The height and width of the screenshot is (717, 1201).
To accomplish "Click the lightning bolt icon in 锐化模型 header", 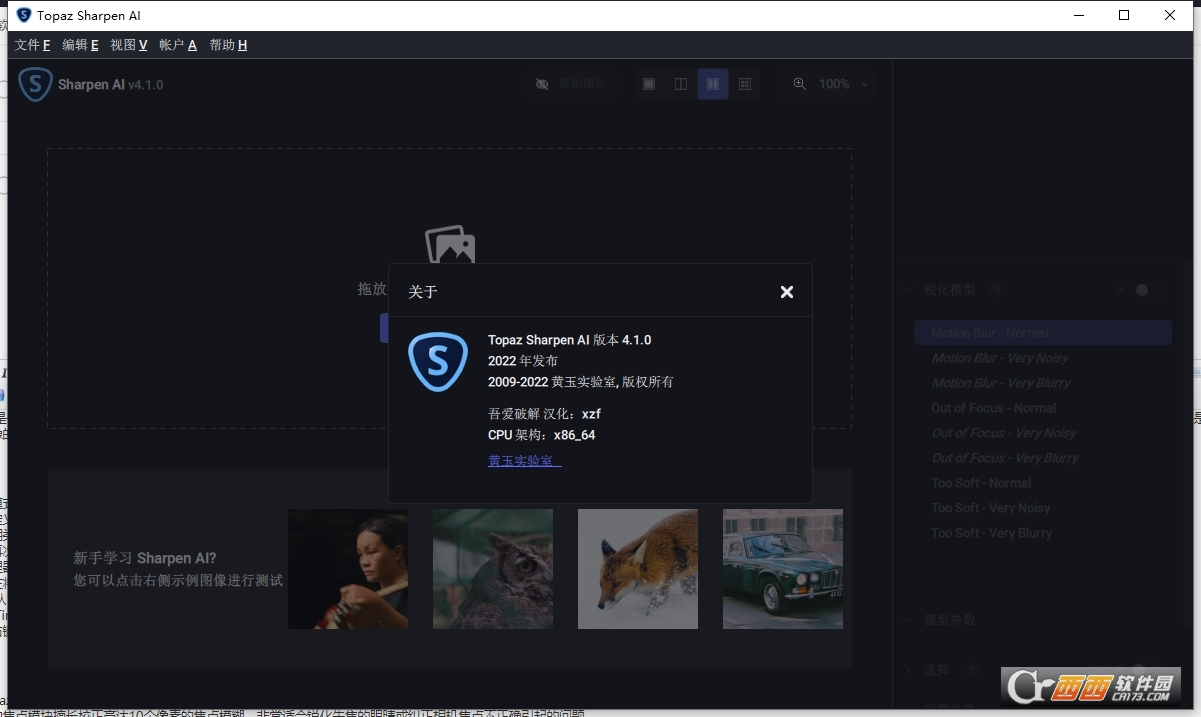I will point(1120,290).
